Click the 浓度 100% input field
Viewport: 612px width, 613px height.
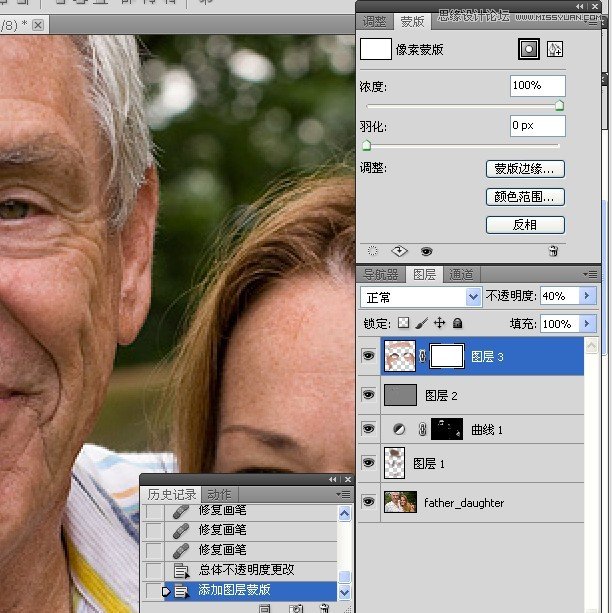(x=537, y=86)
